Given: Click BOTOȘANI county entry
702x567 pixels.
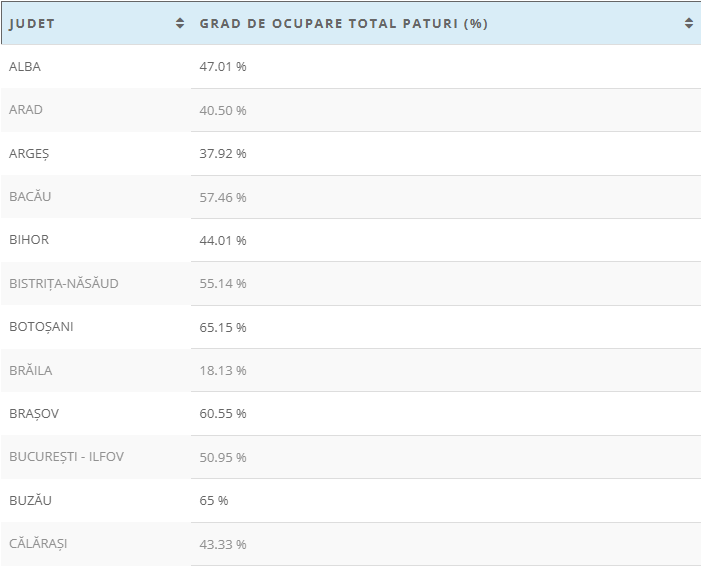Looking at the screenshot, I should tap(41, 327).
